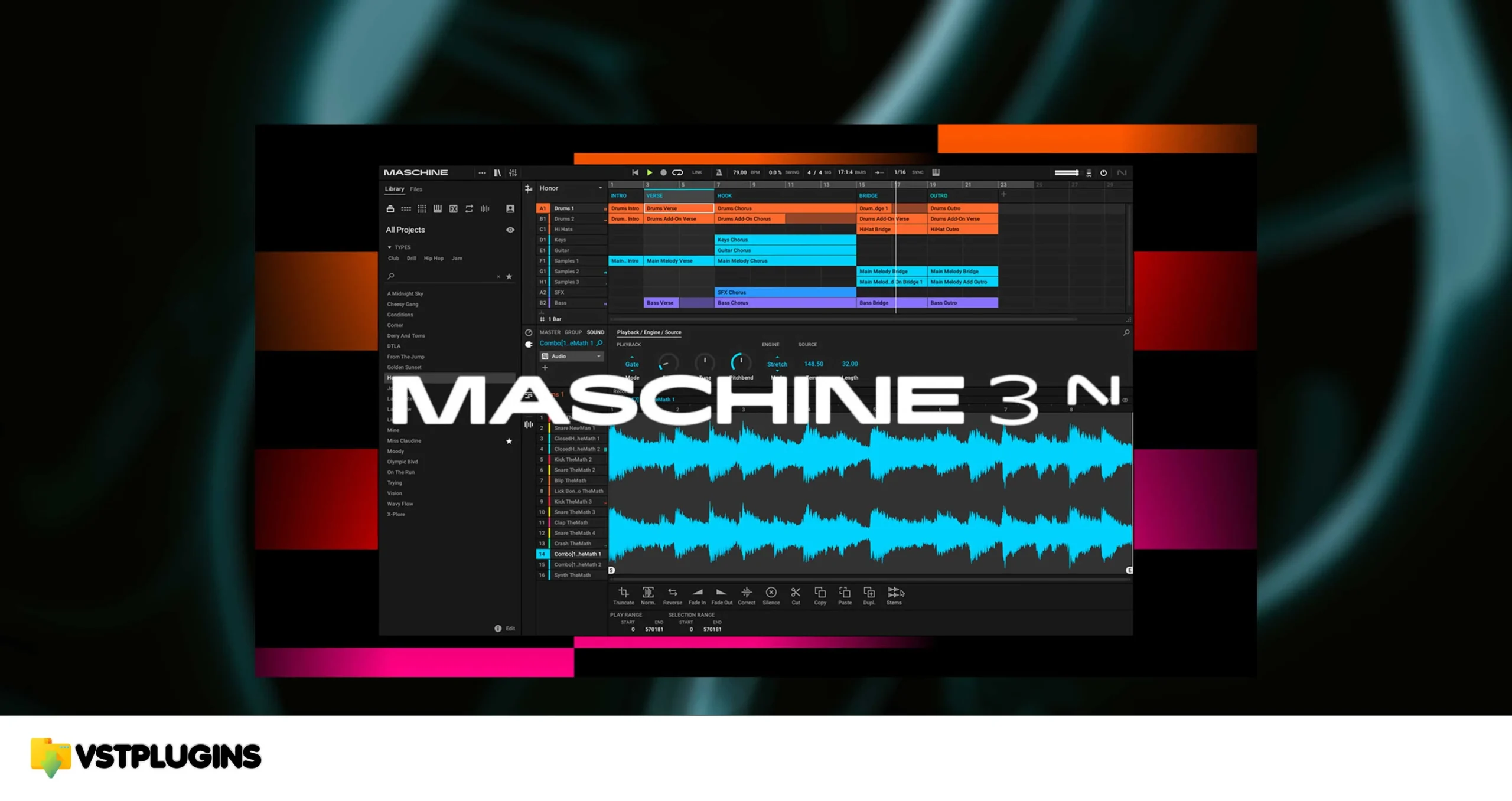Select the SOUND tab
Screen dimensions: 1512x801
click(595, 332)
